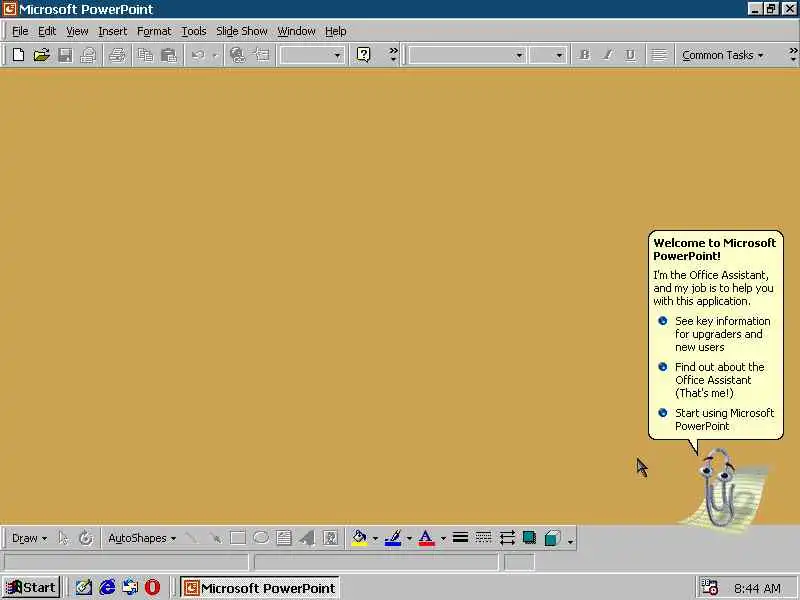Click the Insert Clip Art icon

331,538
